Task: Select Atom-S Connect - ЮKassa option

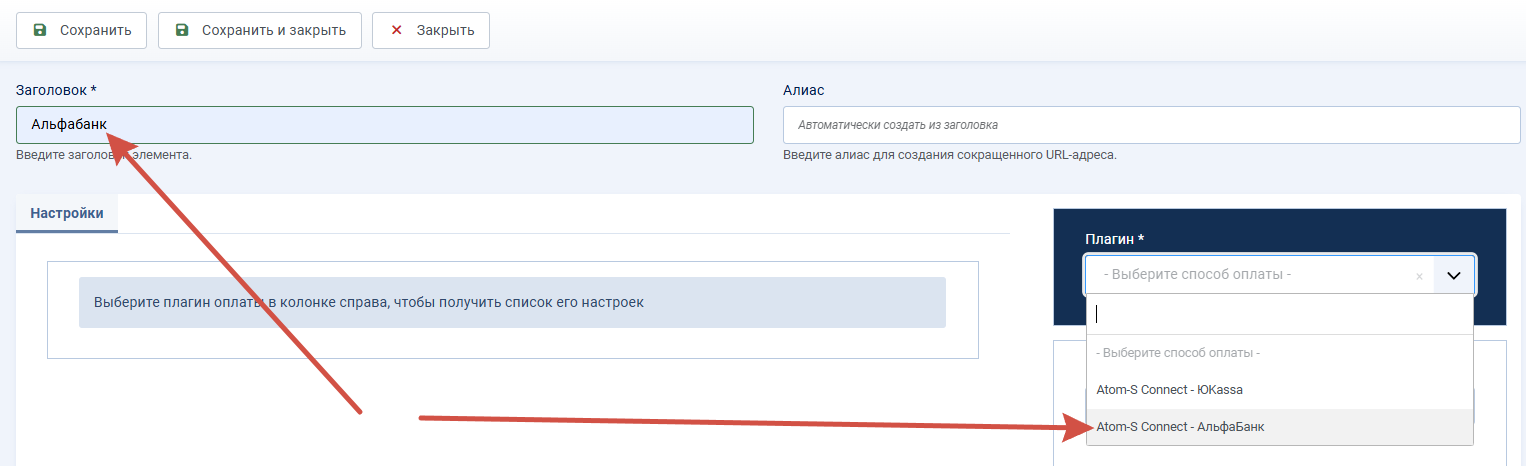Action: [x=1279, y=389]
